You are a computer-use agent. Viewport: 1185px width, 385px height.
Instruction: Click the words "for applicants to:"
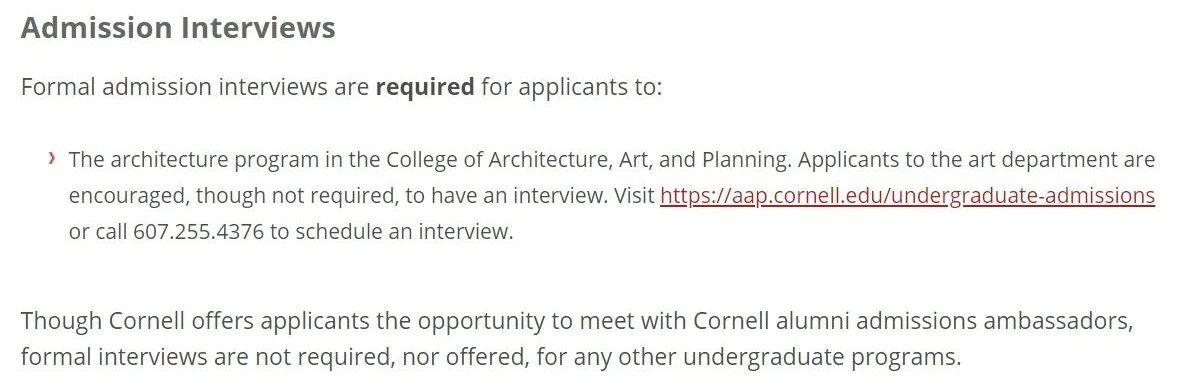[571, 87]
